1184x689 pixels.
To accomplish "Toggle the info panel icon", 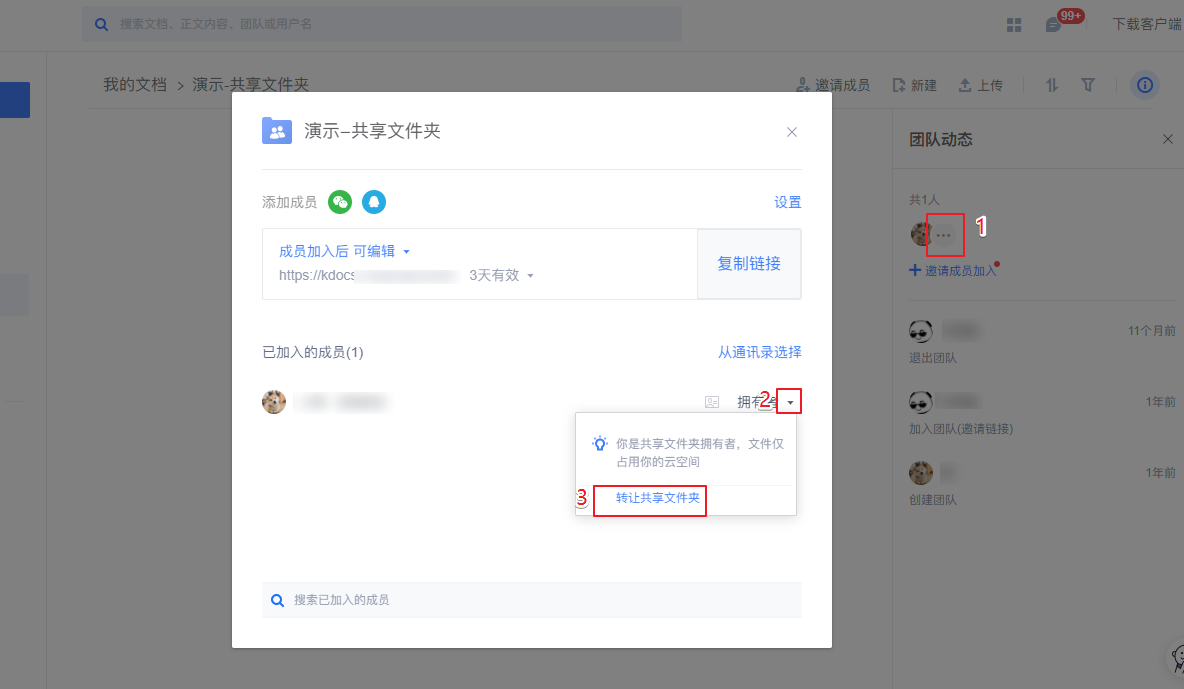I will [x=1145, y=85].
